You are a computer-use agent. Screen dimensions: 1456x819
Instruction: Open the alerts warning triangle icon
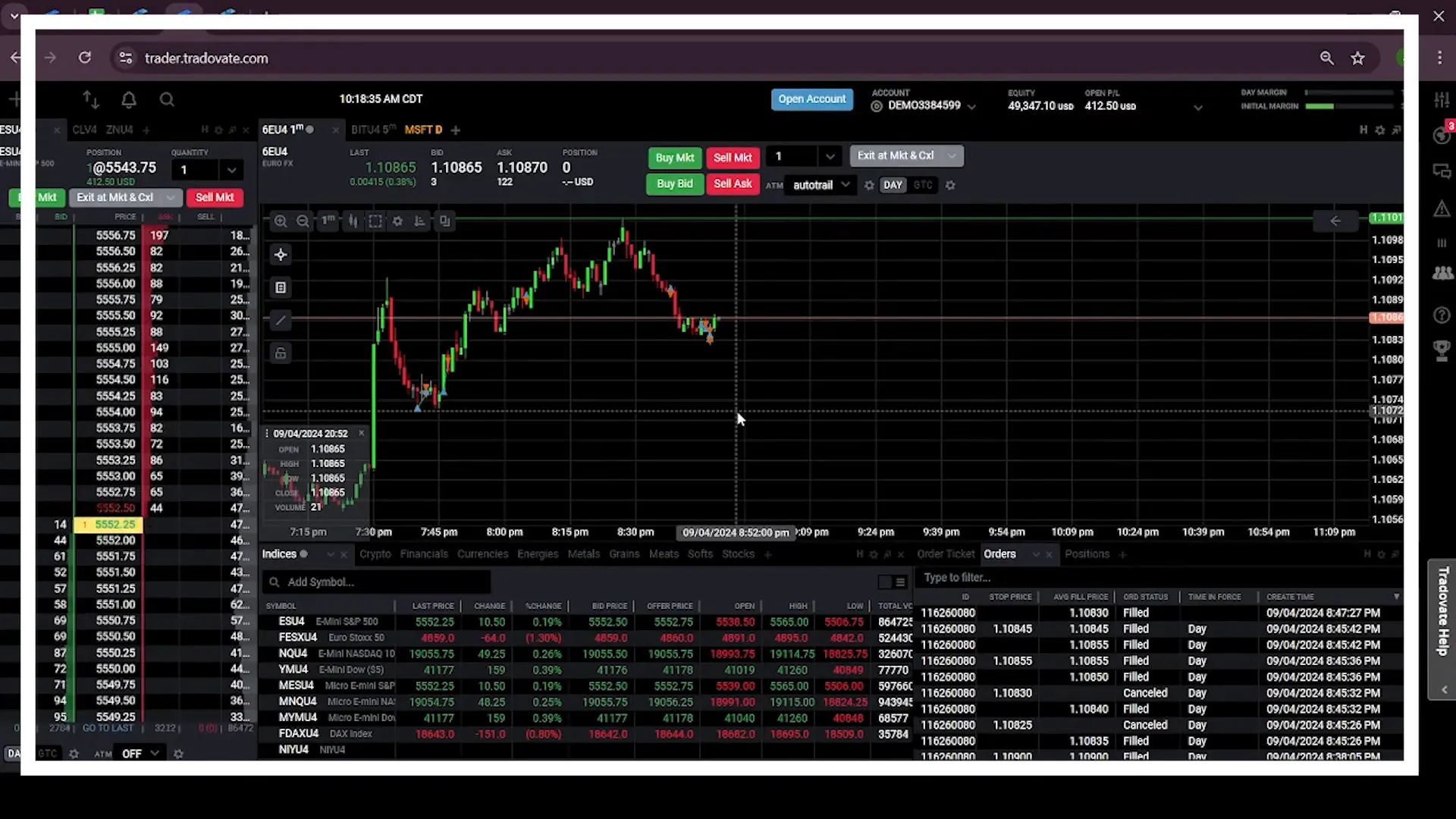pos(1442,209)
